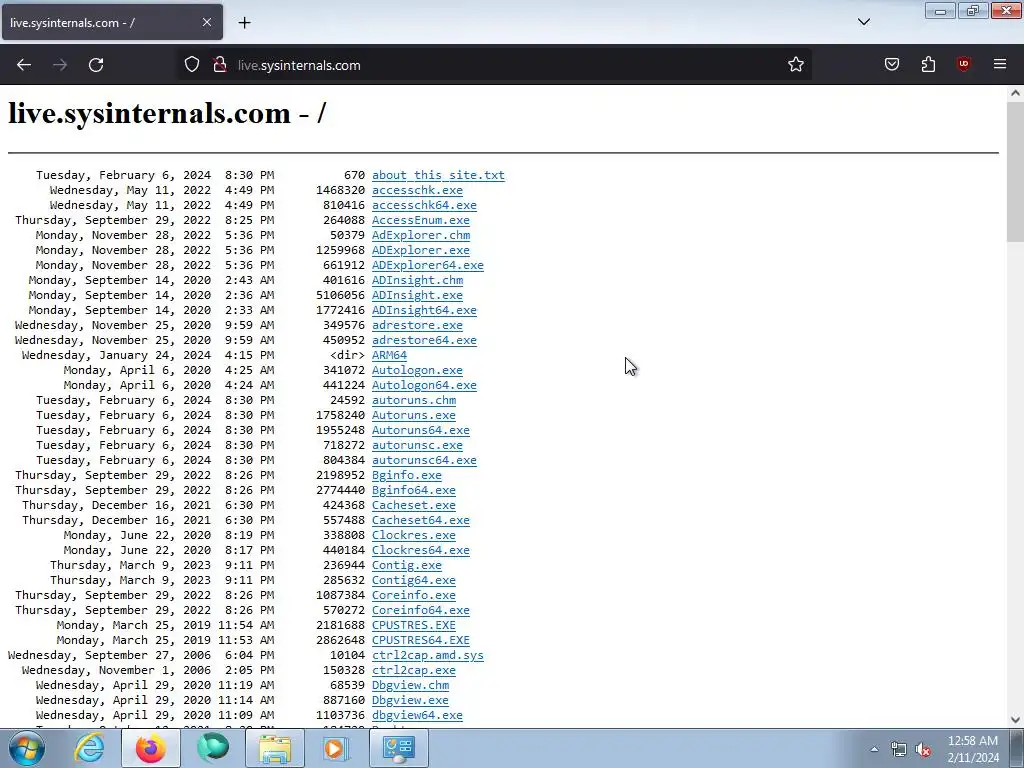Screen dimensions: 1024x768
Task: Download AccessEnum.exe
Action: point(421,220)
